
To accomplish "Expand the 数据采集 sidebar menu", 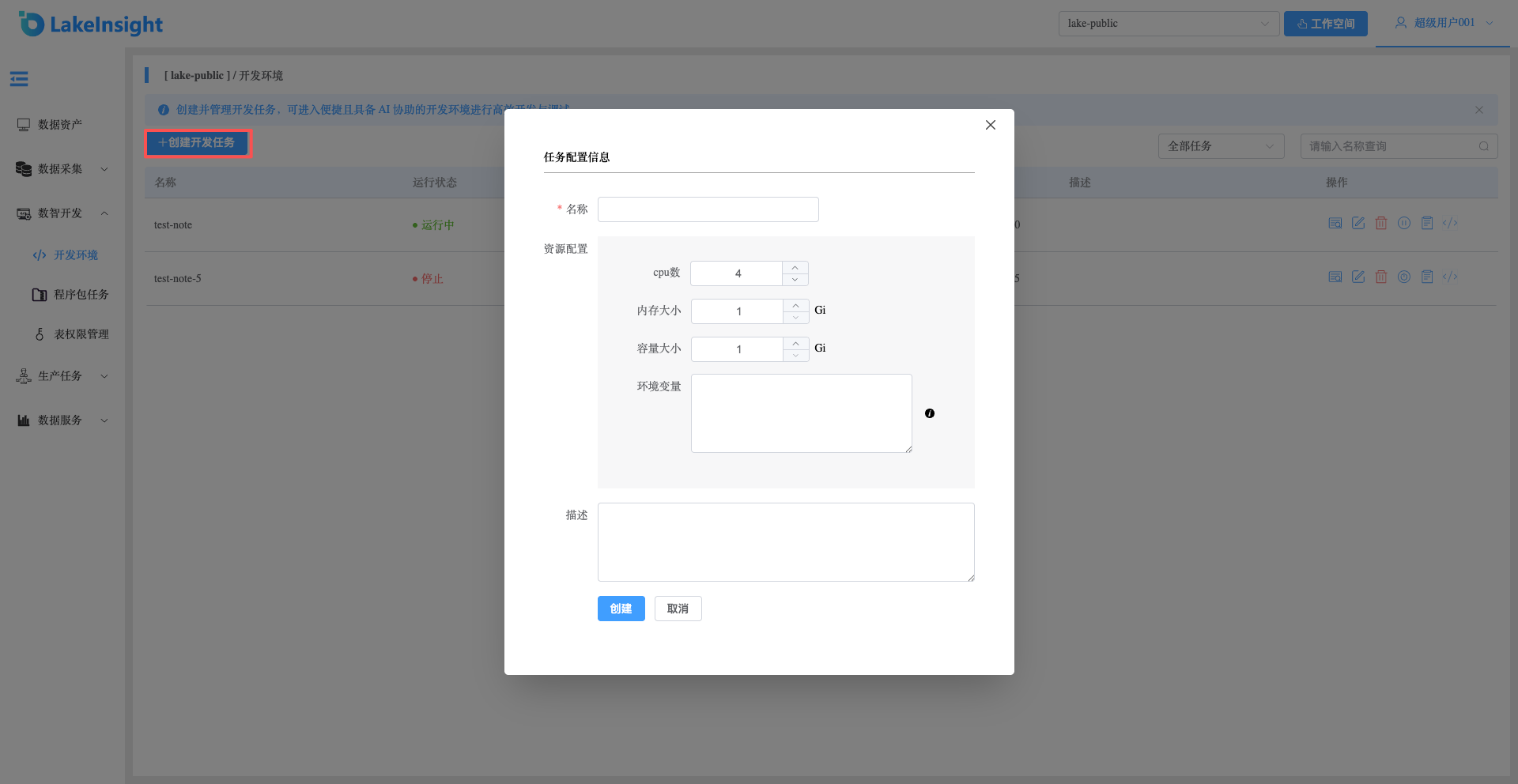I will click(x=62, y=169).
